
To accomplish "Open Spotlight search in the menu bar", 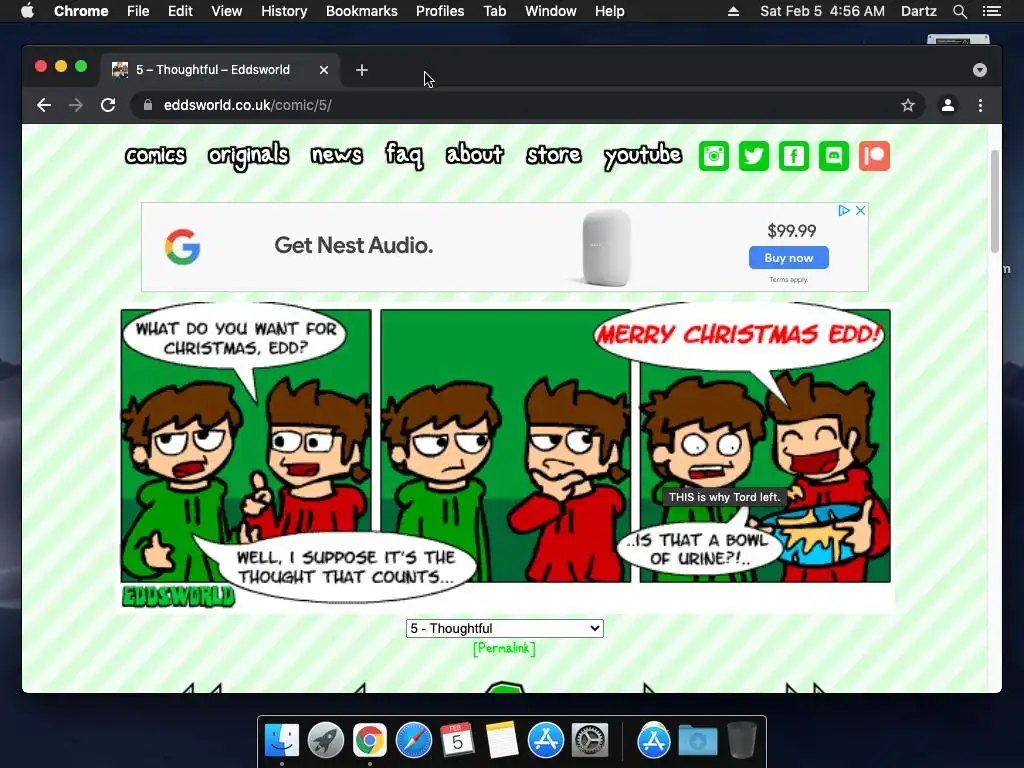I will 959,11.
